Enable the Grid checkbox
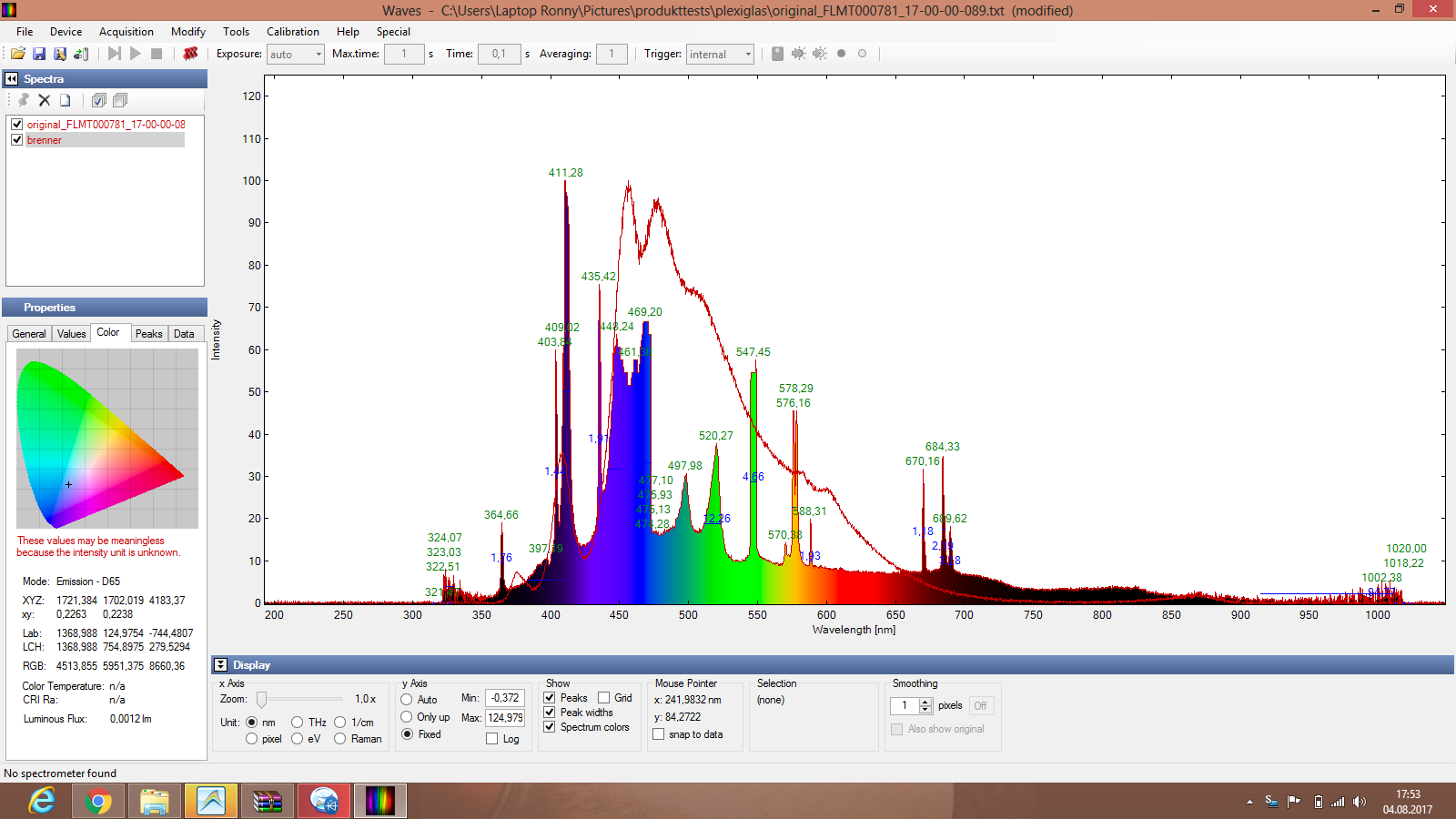The image size is (1456, 819). click(x=603, y=698)
